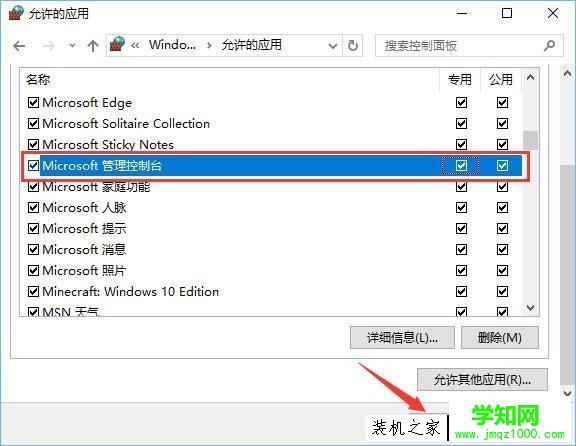The height and width of the screenshot is (446, 576).
Task: Toggle Microsoft 人脉 app checkbox
Action: point(33,208)
